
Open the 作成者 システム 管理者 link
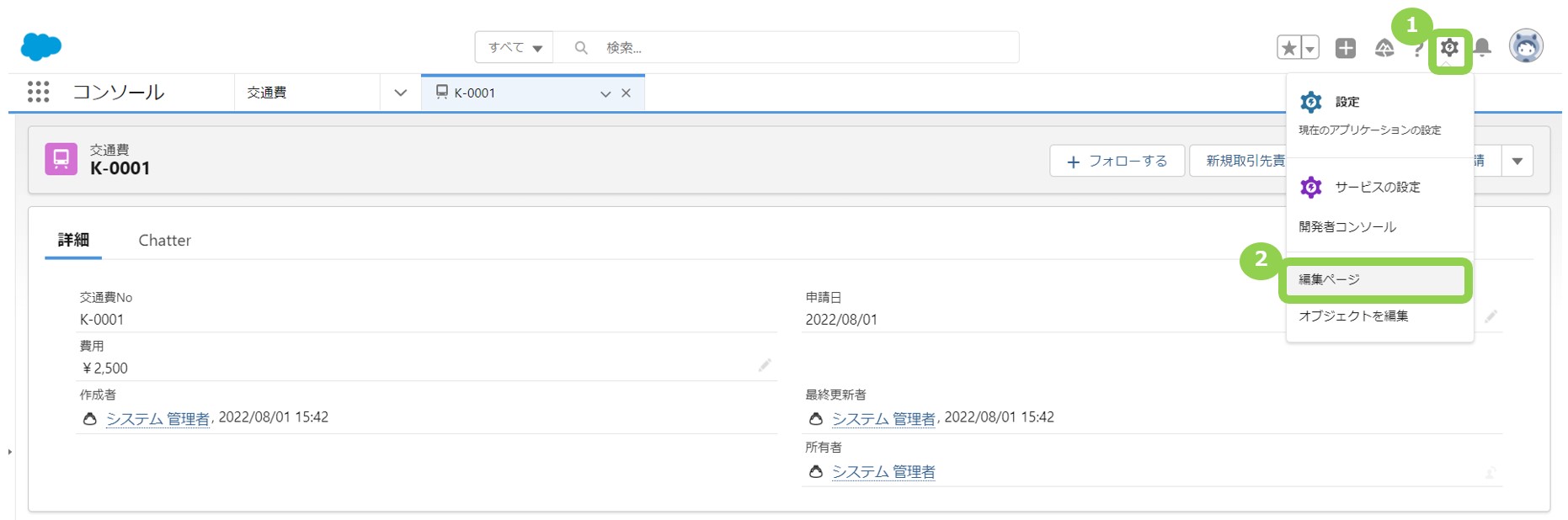tap(157, 419)
